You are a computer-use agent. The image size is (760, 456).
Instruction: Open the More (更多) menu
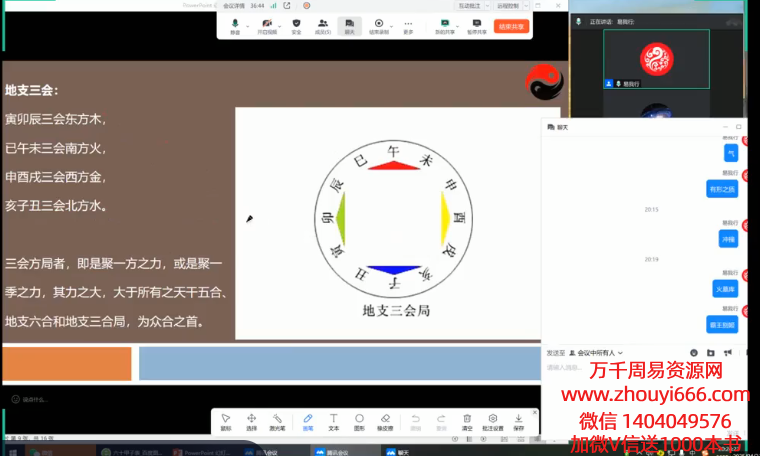coord(408,25)
